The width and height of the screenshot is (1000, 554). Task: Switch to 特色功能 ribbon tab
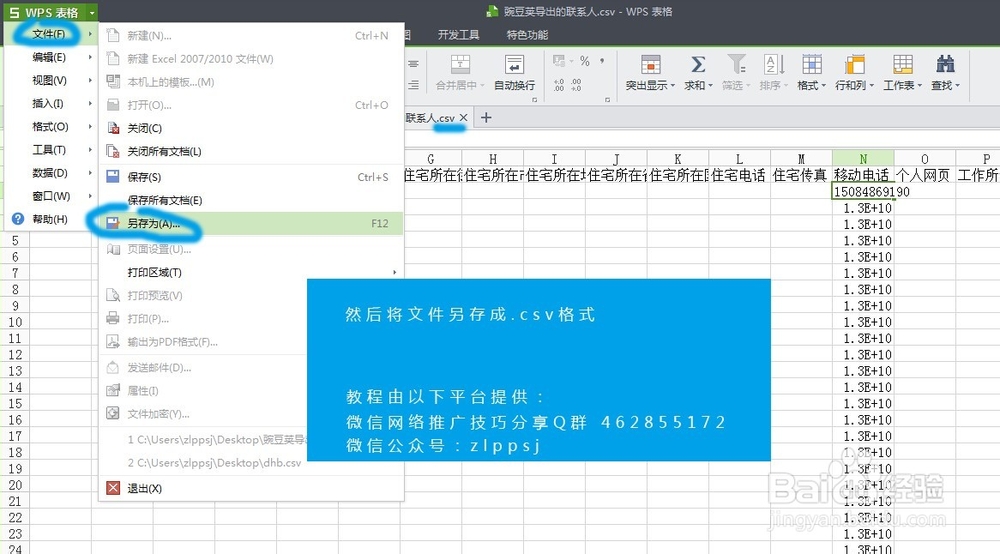point(527,35)
